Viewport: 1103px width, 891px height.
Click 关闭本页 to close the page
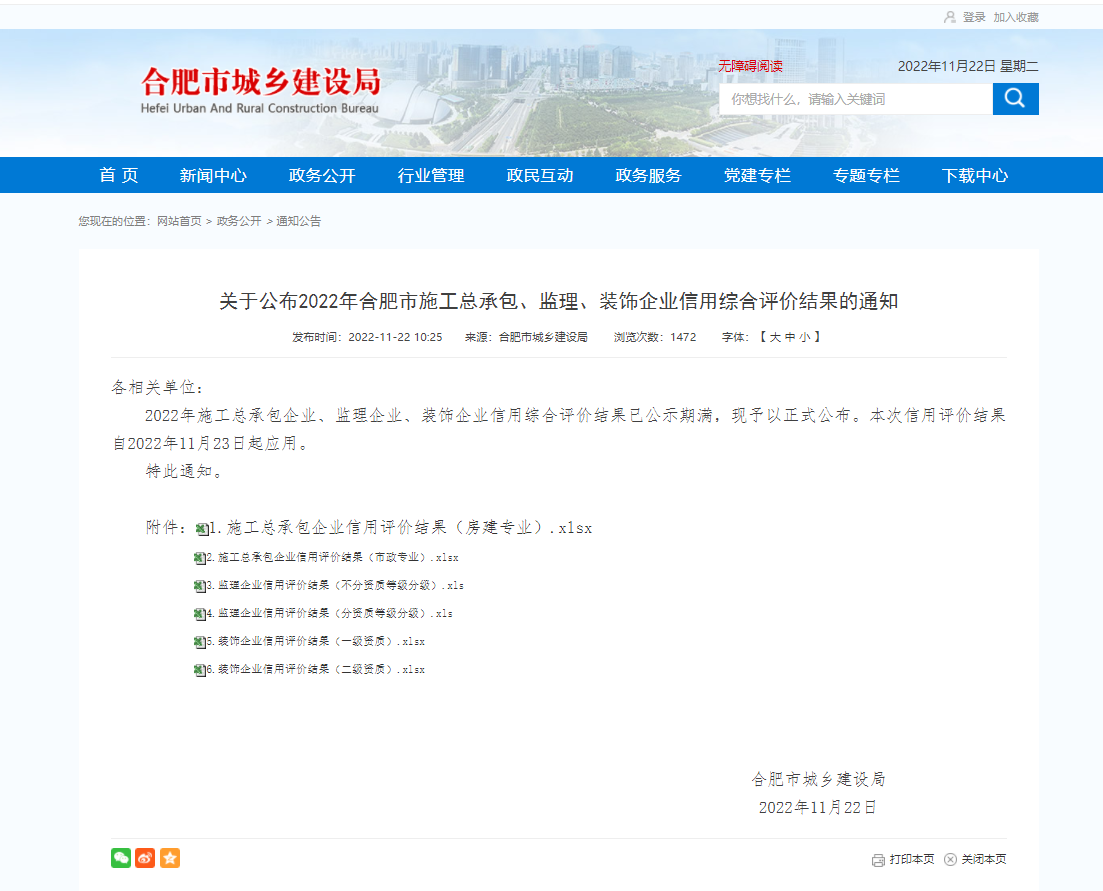[984, 859]
